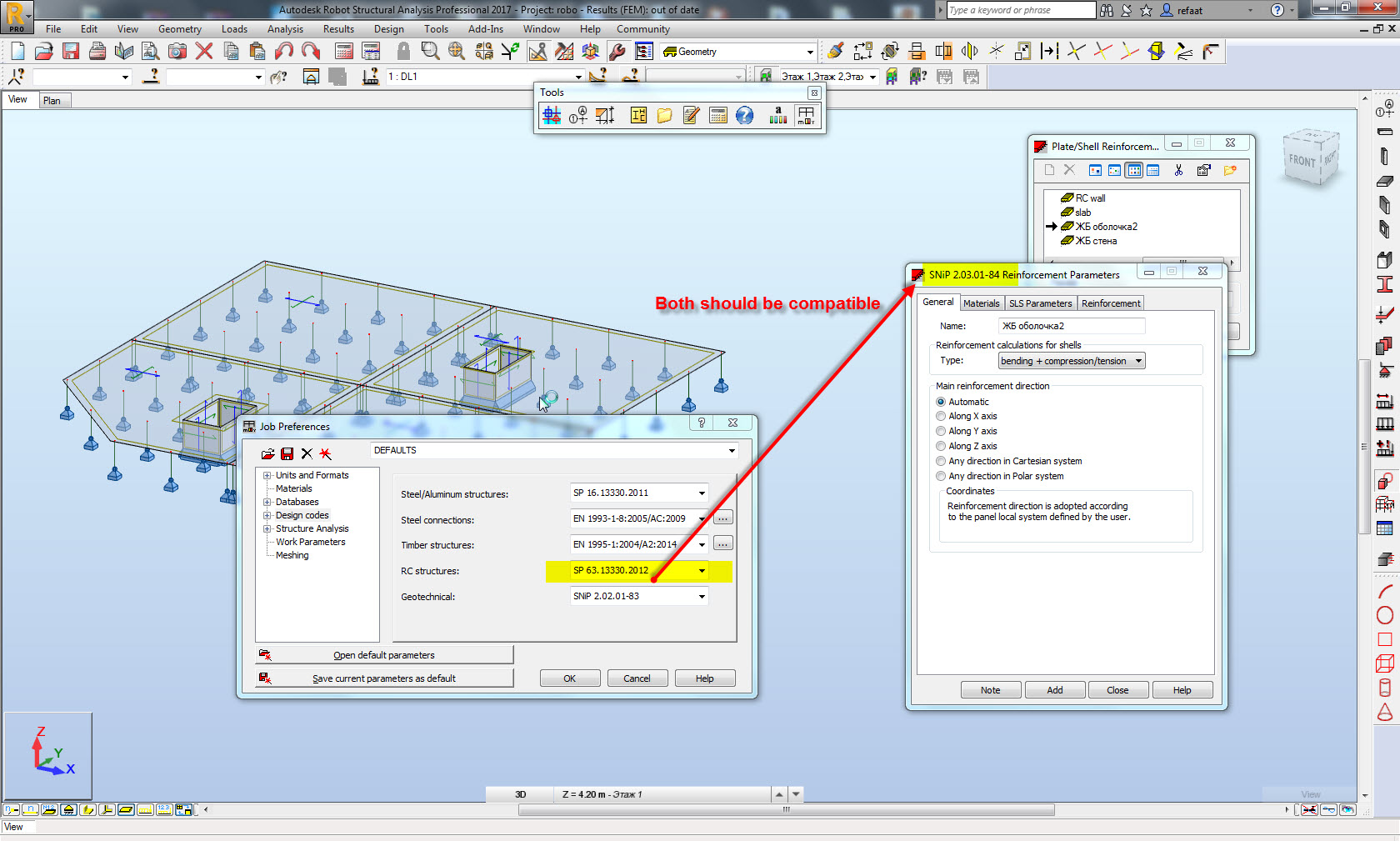
Task: Click the scissors icon in Plate/Shell Reinforcement dialog
Action: [x=1178, y=170]
